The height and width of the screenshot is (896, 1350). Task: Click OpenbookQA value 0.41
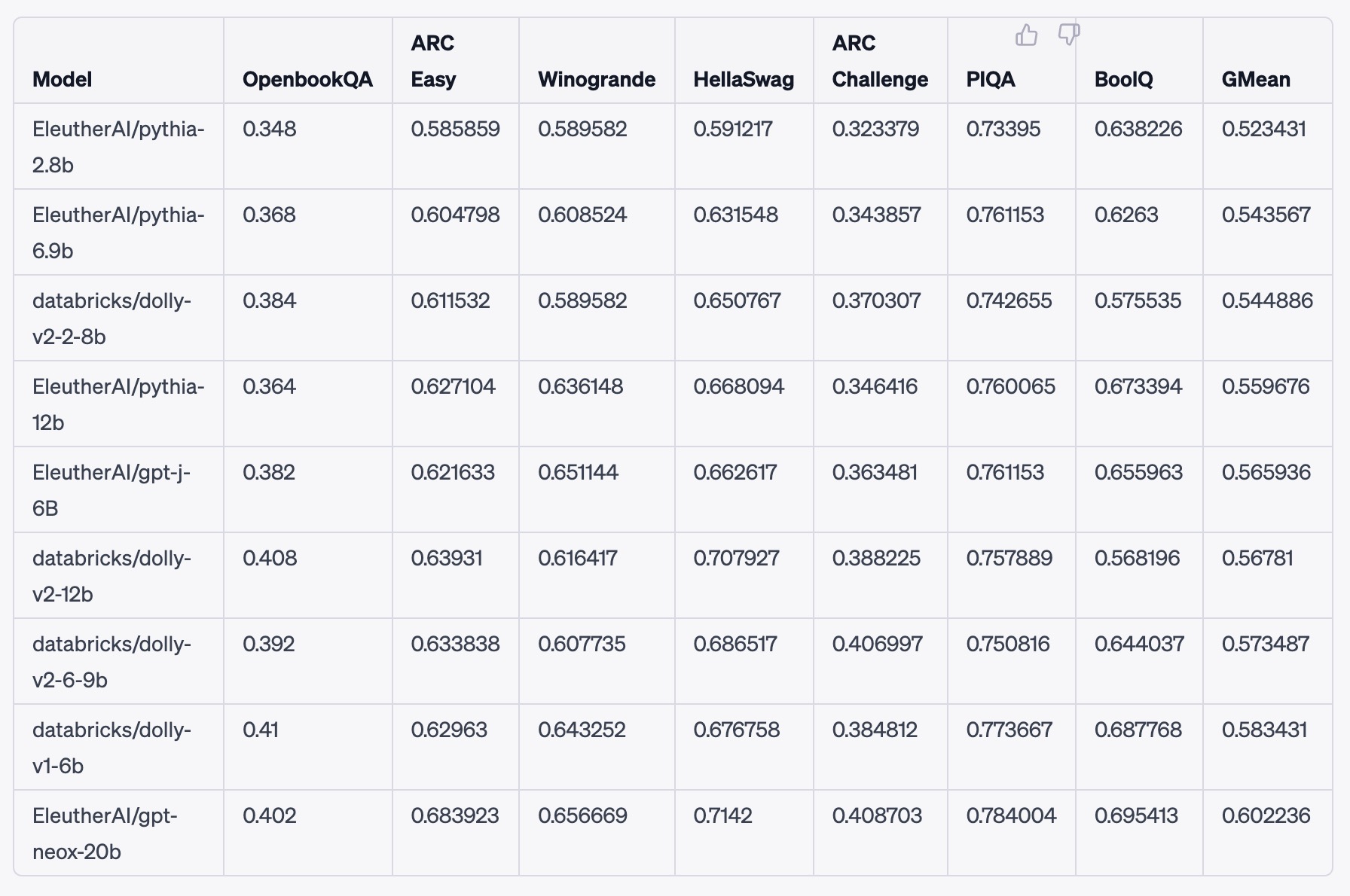click(x=261, y=730)
